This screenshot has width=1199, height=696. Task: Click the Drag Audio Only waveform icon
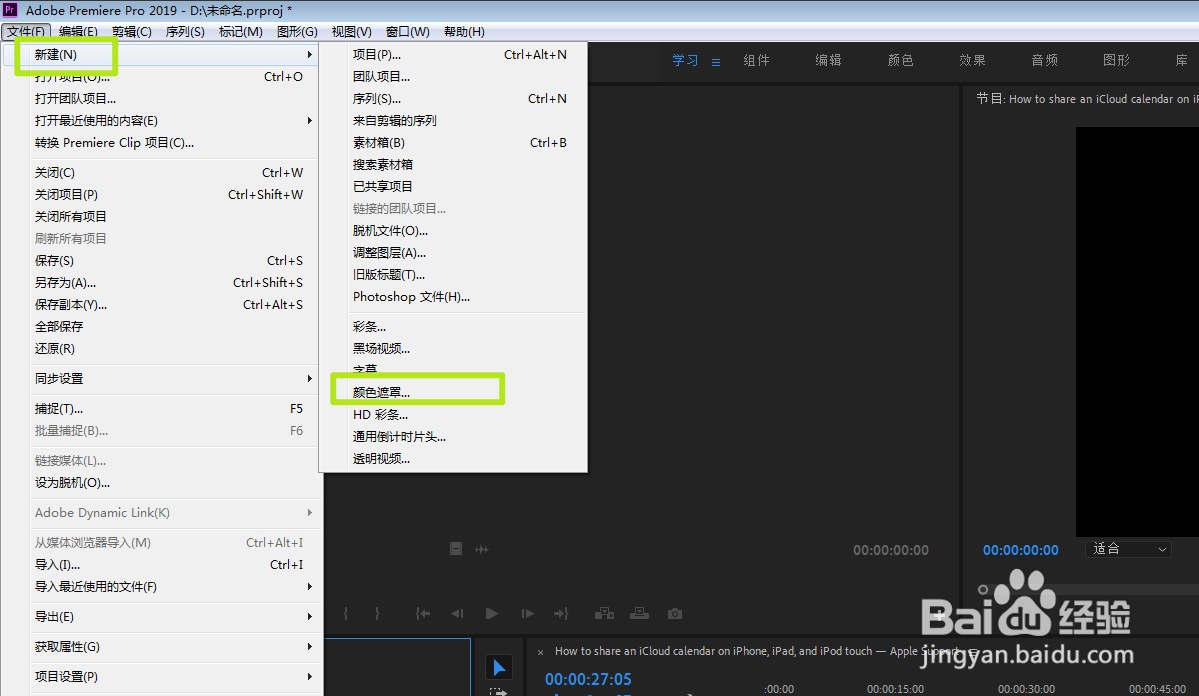click(x=482, y=549)
